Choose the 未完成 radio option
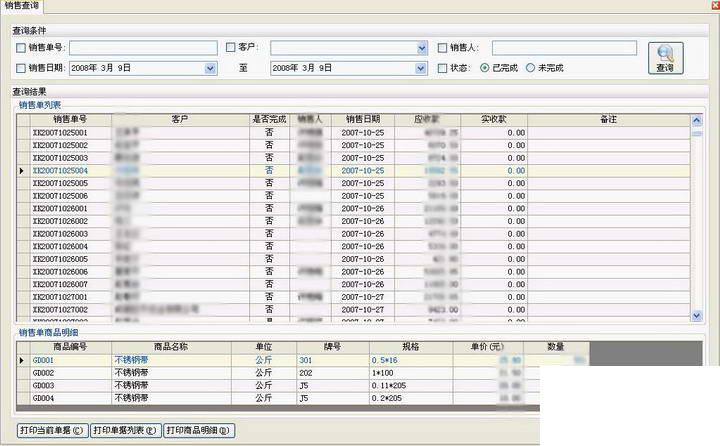Screen dimensions: 720x446 tap(530, 68)
